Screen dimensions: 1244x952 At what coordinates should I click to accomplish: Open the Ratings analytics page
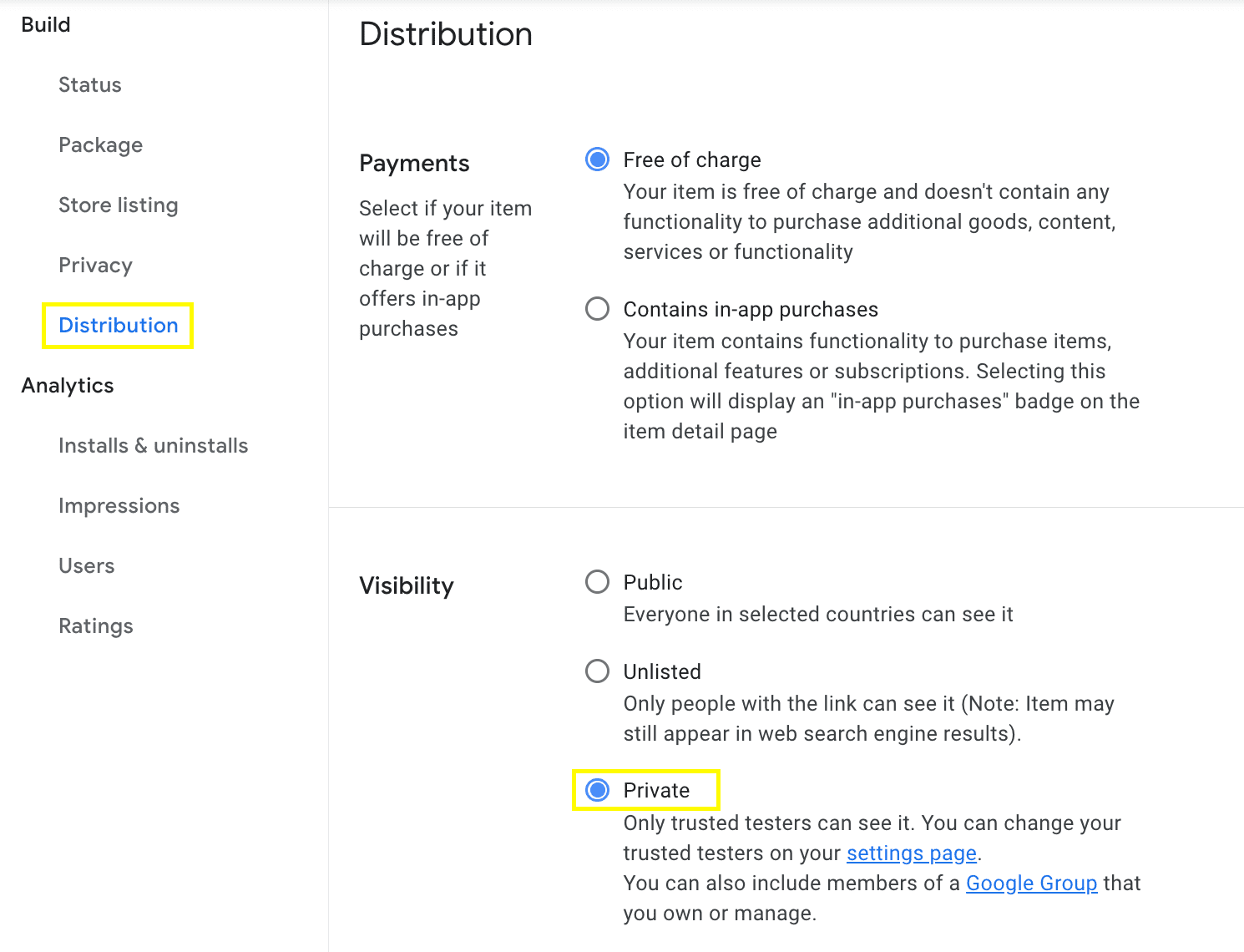(x=95, y=625)
